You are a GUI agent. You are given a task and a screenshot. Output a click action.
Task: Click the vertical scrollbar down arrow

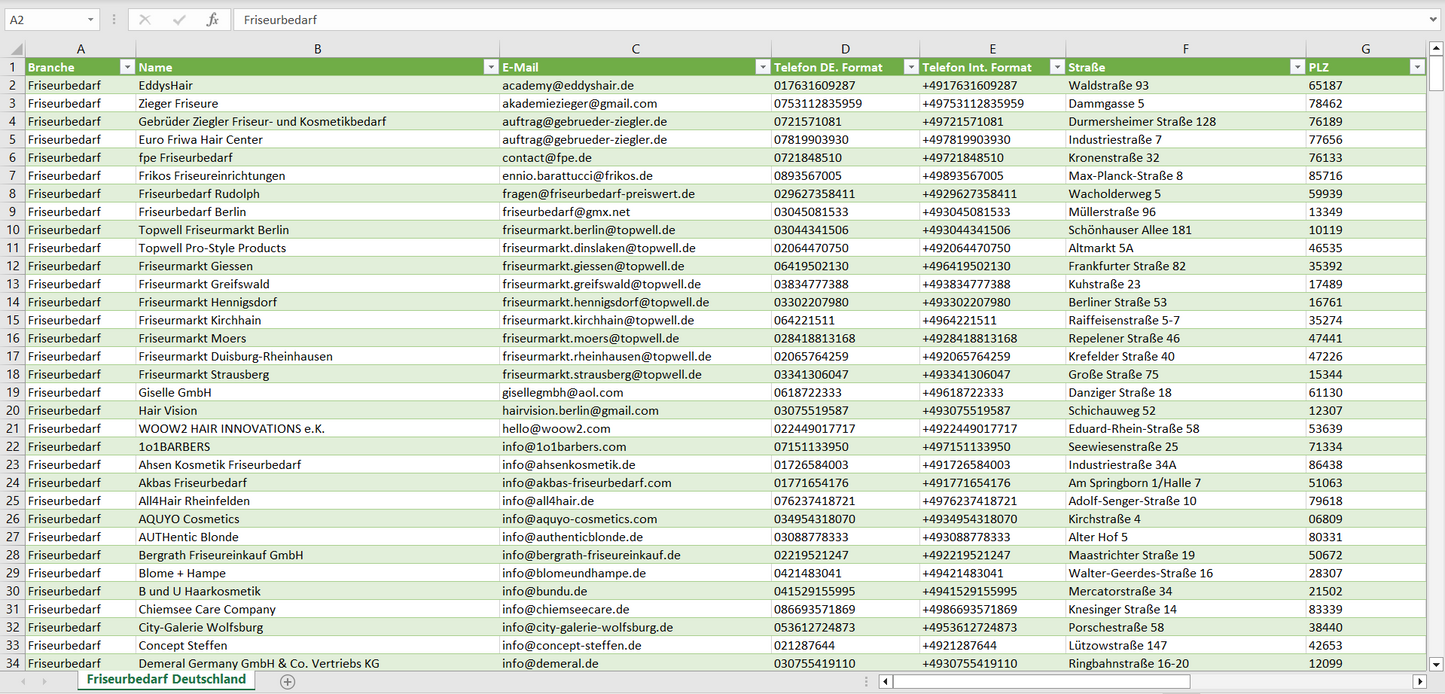(1436, 663)
